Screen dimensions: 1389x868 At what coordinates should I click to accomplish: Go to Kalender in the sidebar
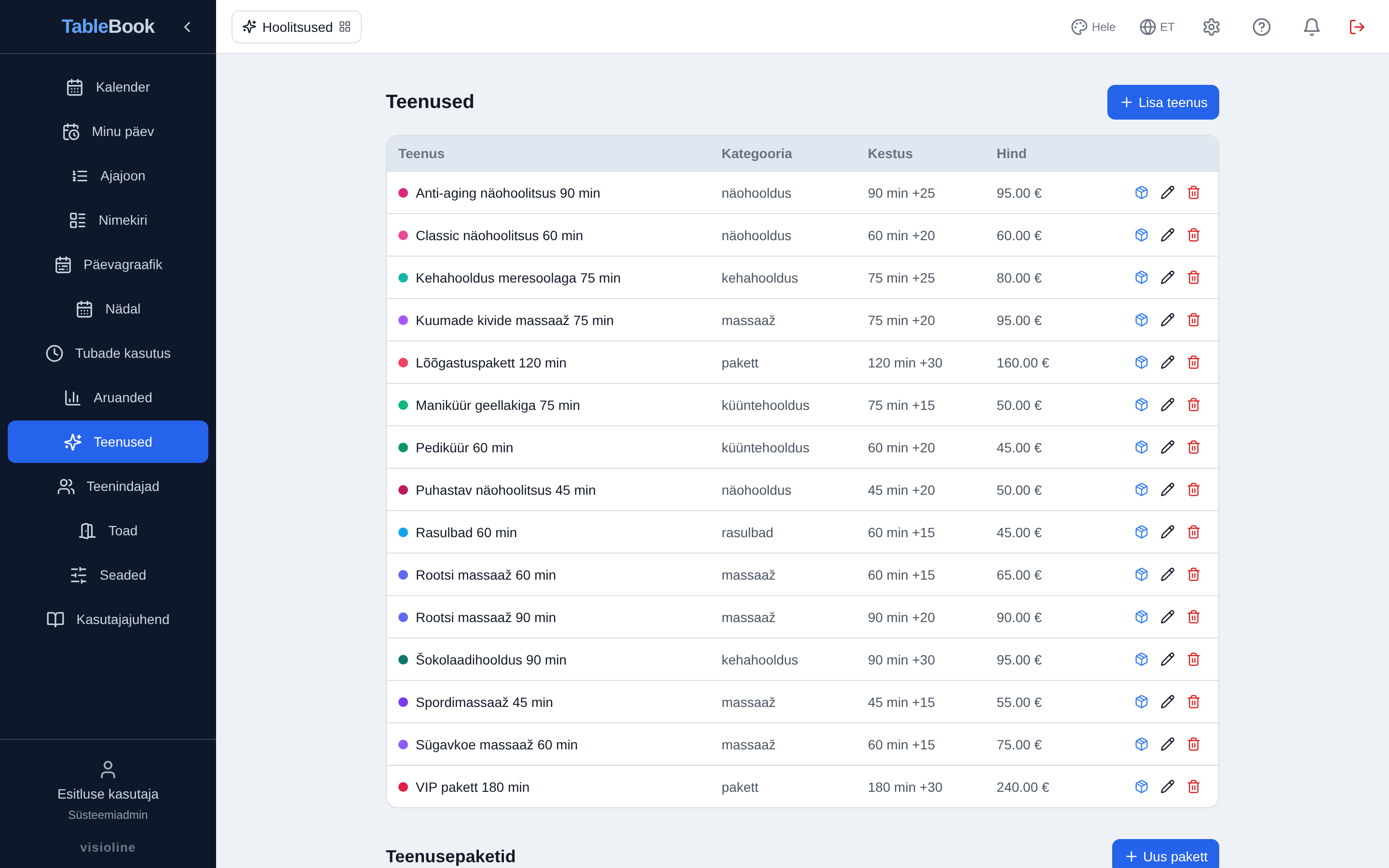[108, 87]
